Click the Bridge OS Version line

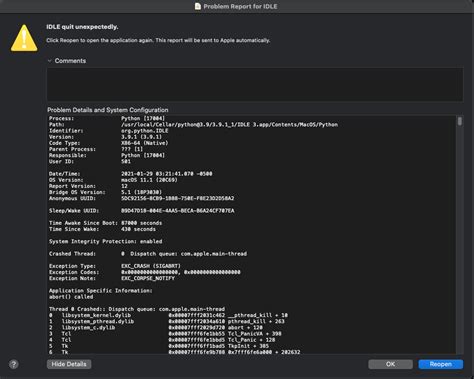coord(105,192)
